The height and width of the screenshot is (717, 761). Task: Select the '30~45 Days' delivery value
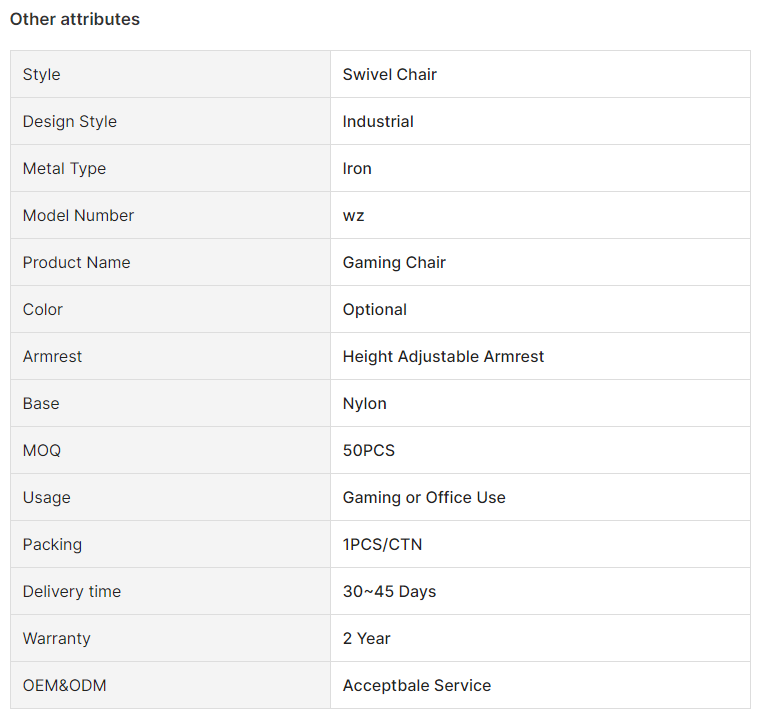pyautogui.click(x=389, y=592)
